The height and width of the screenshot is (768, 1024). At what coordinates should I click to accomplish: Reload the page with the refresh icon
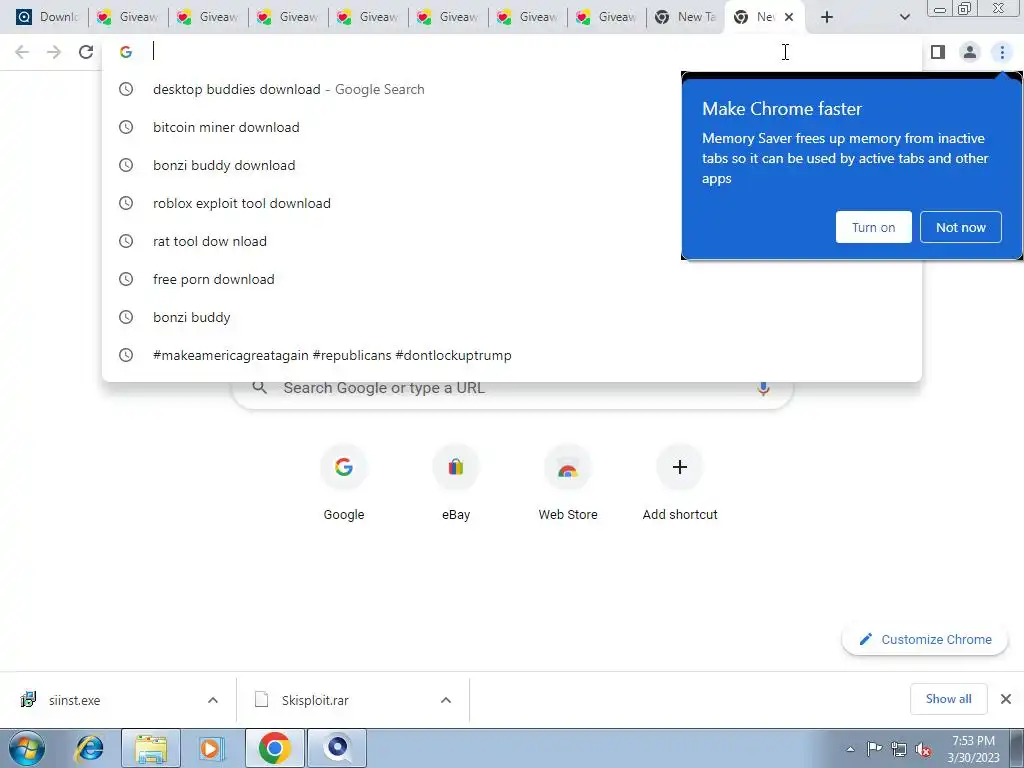pos(86,52)
